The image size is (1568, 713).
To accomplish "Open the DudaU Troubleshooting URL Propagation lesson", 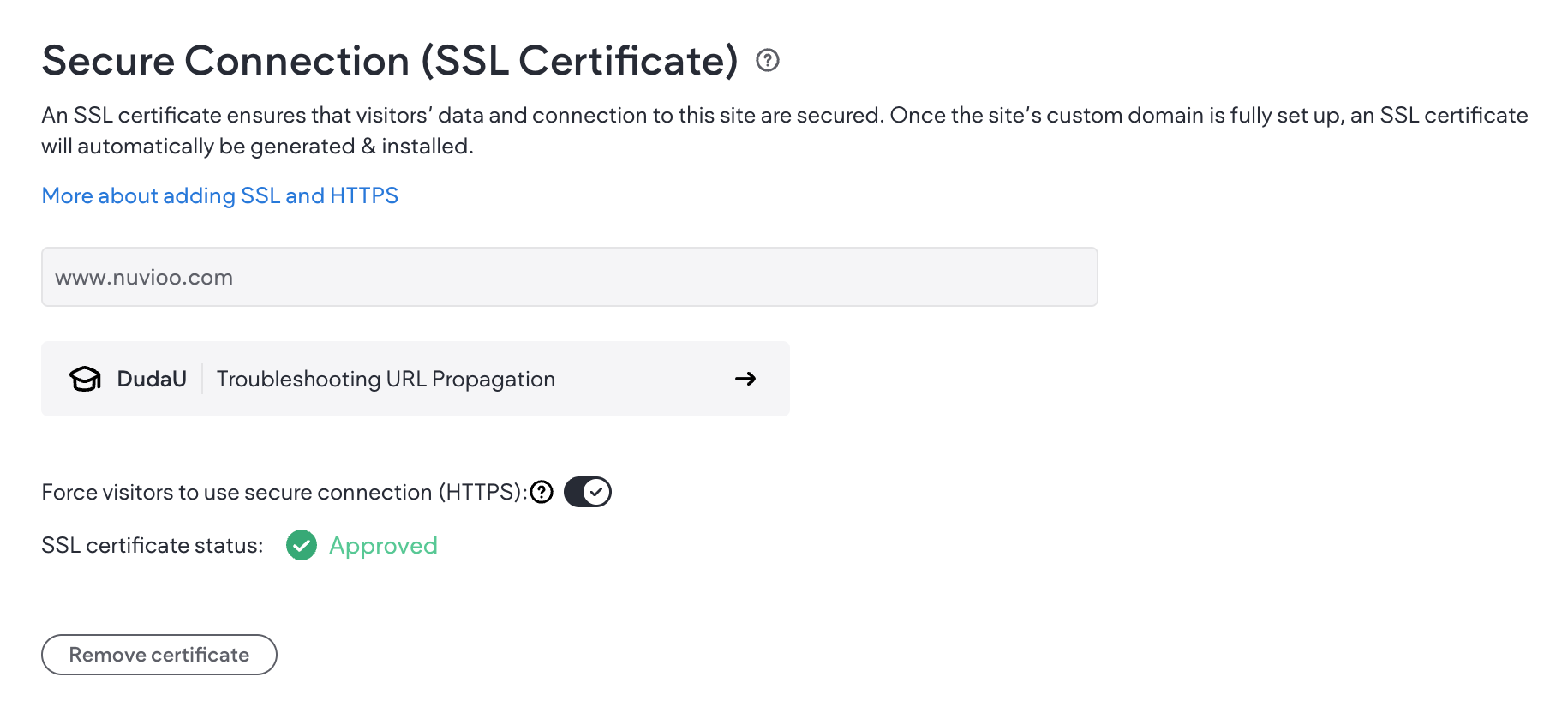I will [x=386, y=378].
